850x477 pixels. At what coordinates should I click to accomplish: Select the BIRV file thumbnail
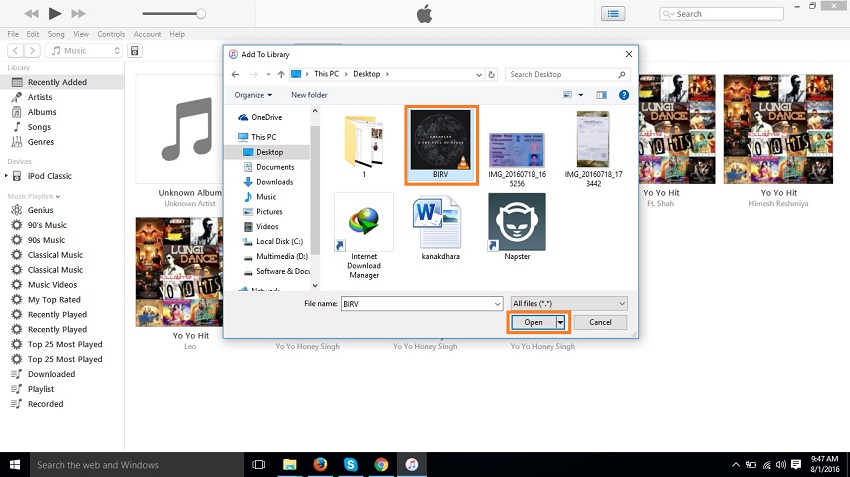tap(441, 145)
